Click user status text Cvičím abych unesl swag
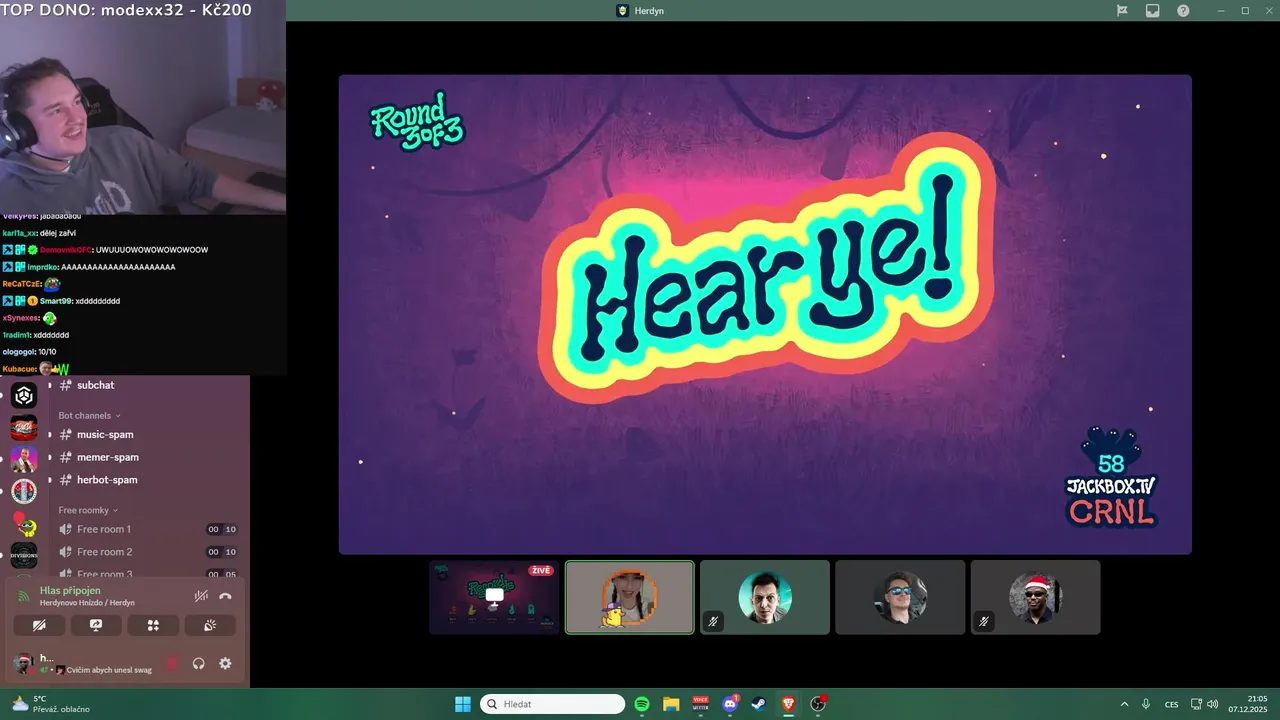Screen dimensions: 1280x720 [x=109, y=670]
